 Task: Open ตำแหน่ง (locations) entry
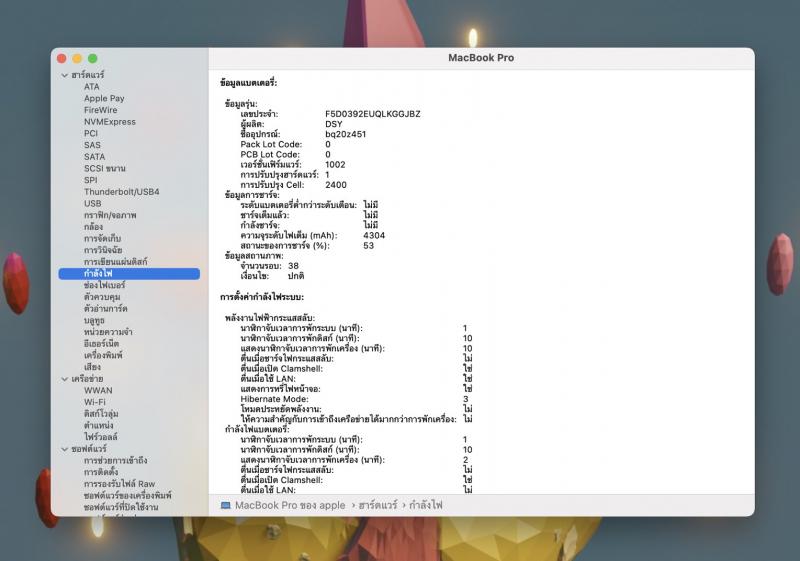[x=98, y=426]
